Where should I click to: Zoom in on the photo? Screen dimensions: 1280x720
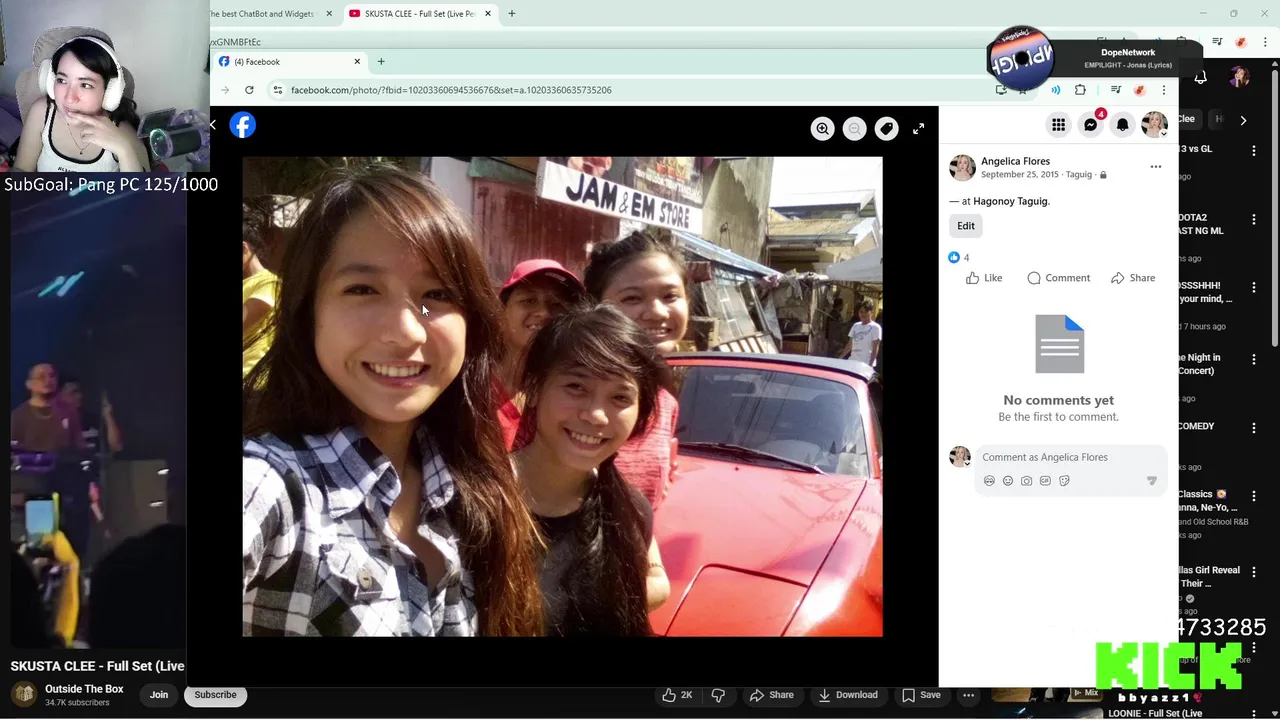(822, 128)
